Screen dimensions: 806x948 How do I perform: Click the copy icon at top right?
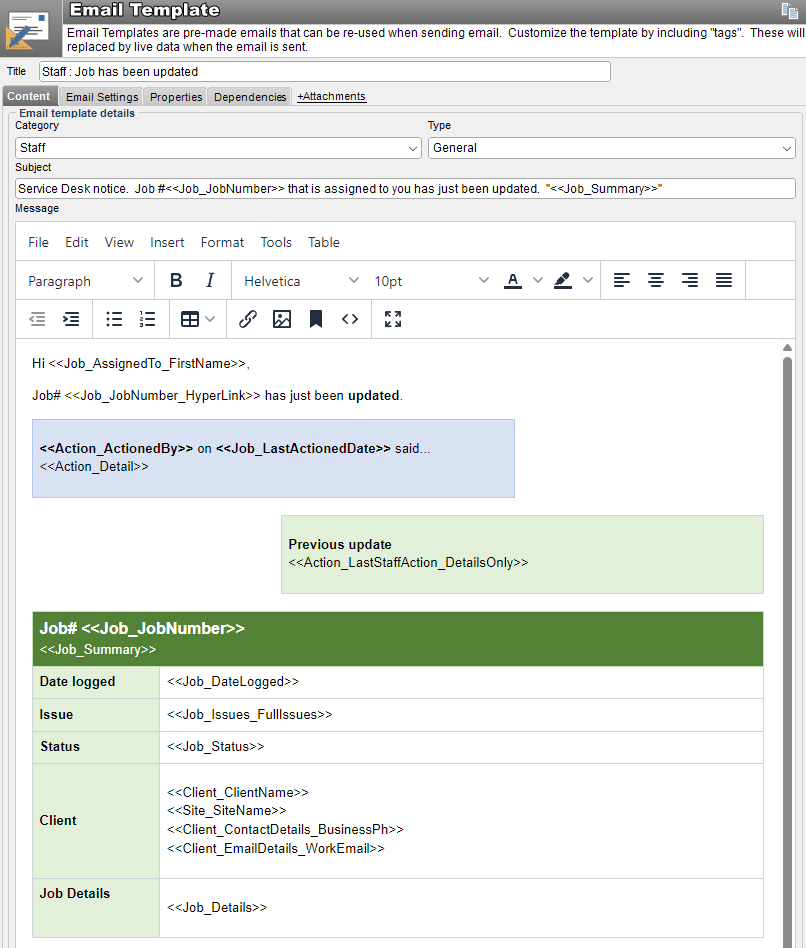click(x=789, y=10)
